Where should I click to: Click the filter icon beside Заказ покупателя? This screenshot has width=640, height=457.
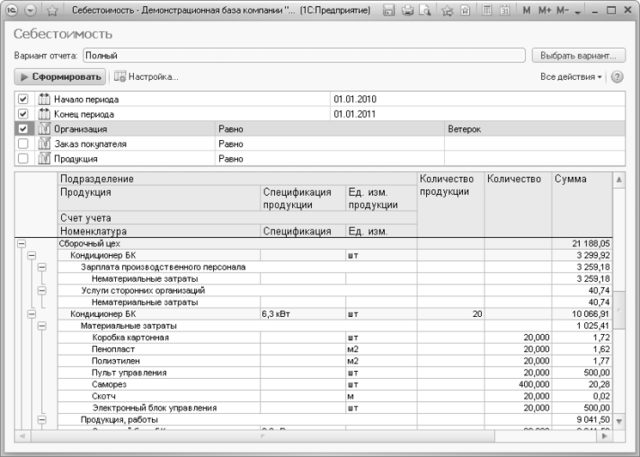[44, 144]
